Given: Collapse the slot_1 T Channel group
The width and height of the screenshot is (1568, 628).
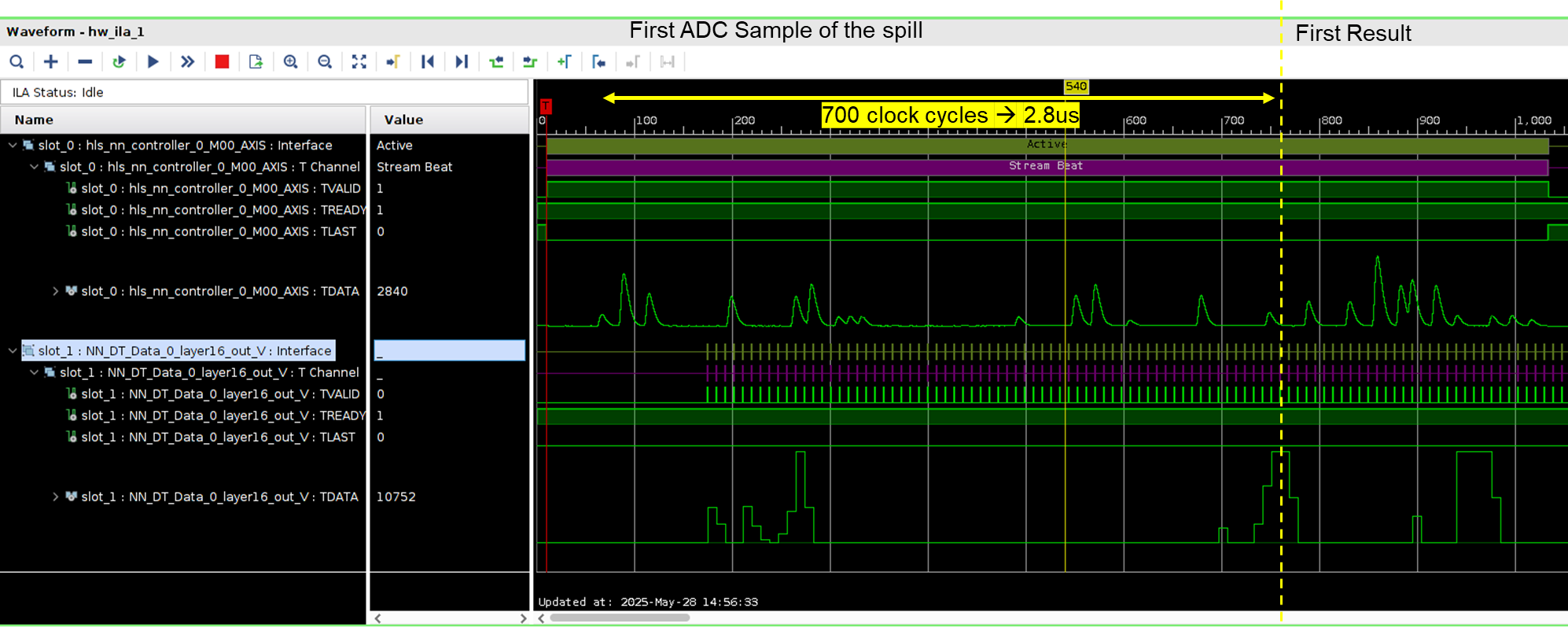Looking at the screenshot, I should coord(34,372).
